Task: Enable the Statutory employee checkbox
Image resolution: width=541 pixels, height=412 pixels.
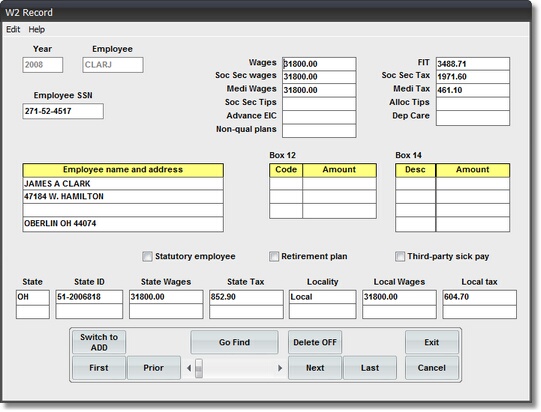Action: [147, 256]
